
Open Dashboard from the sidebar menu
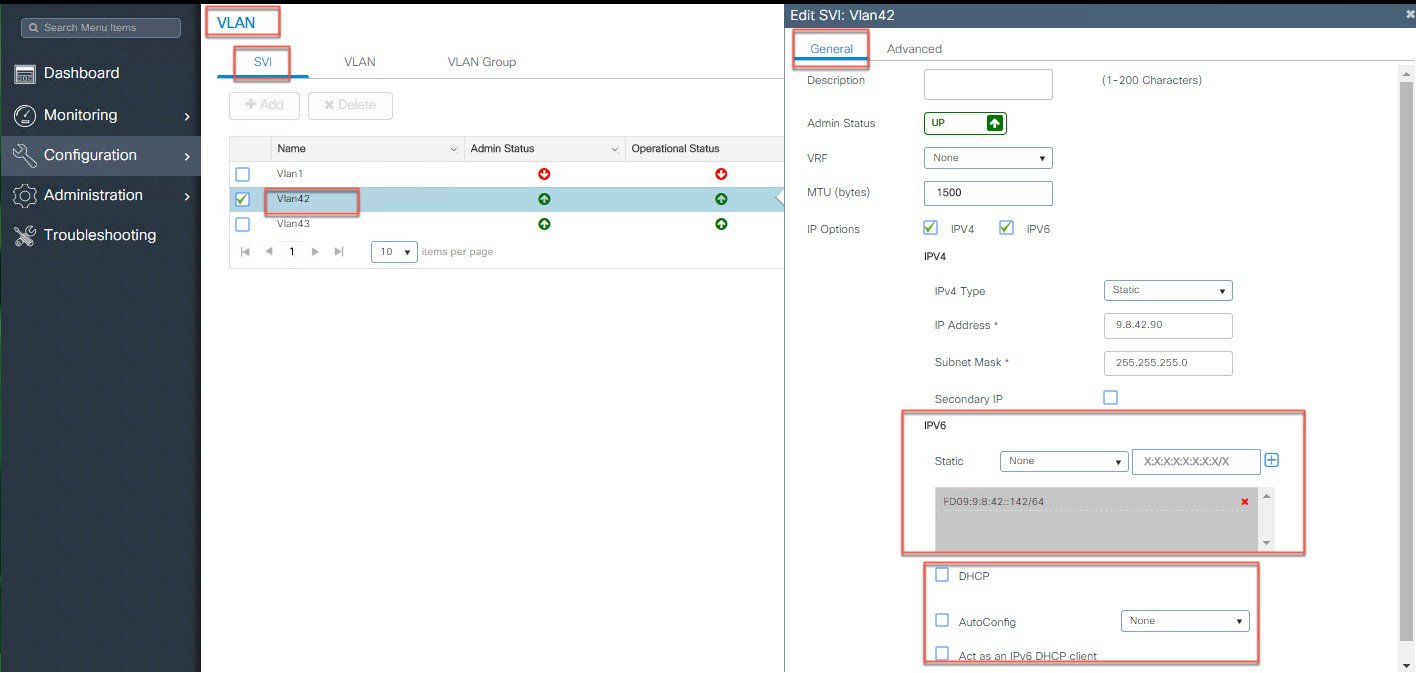[x=81, y=73]
